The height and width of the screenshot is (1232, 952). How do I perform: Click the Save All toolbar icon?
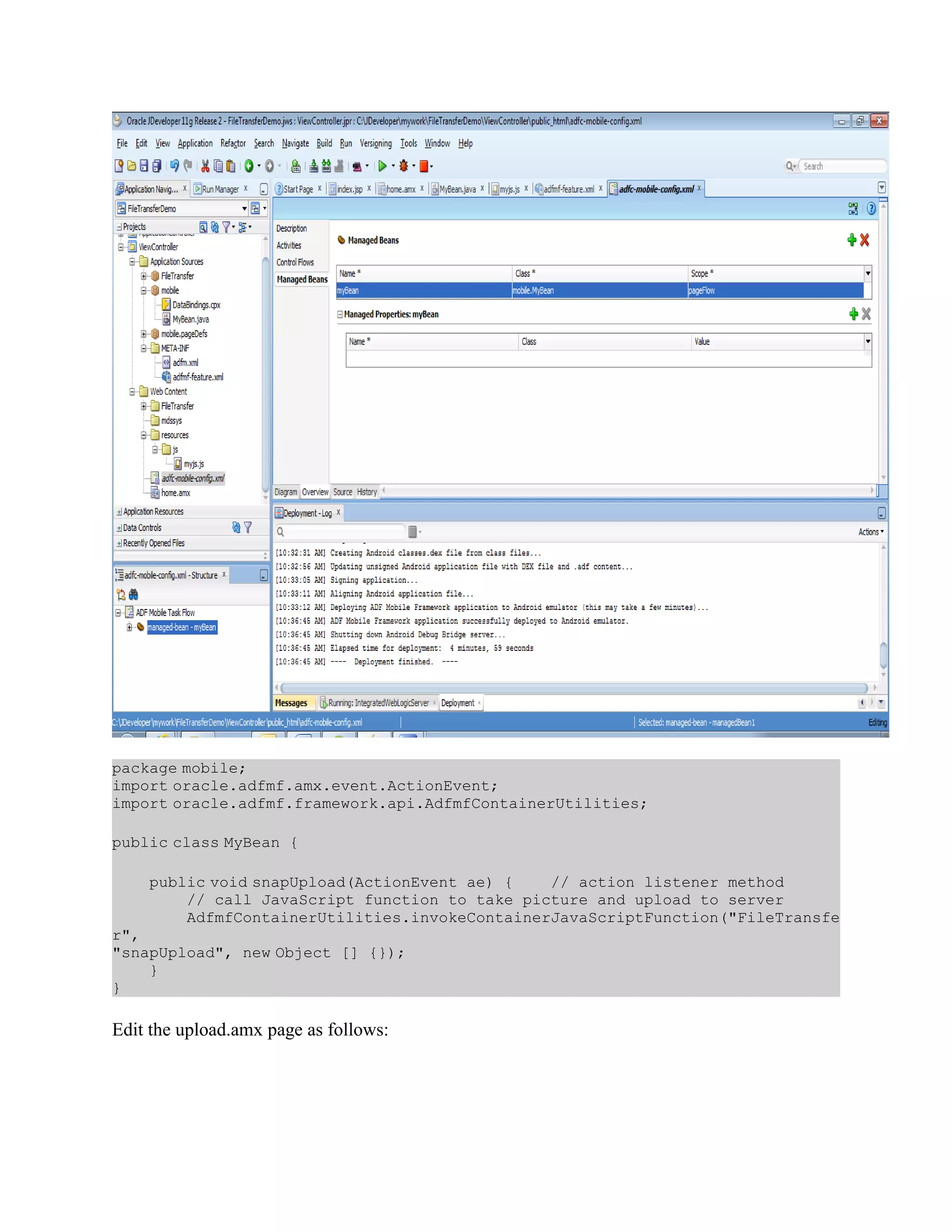point(157,166)
